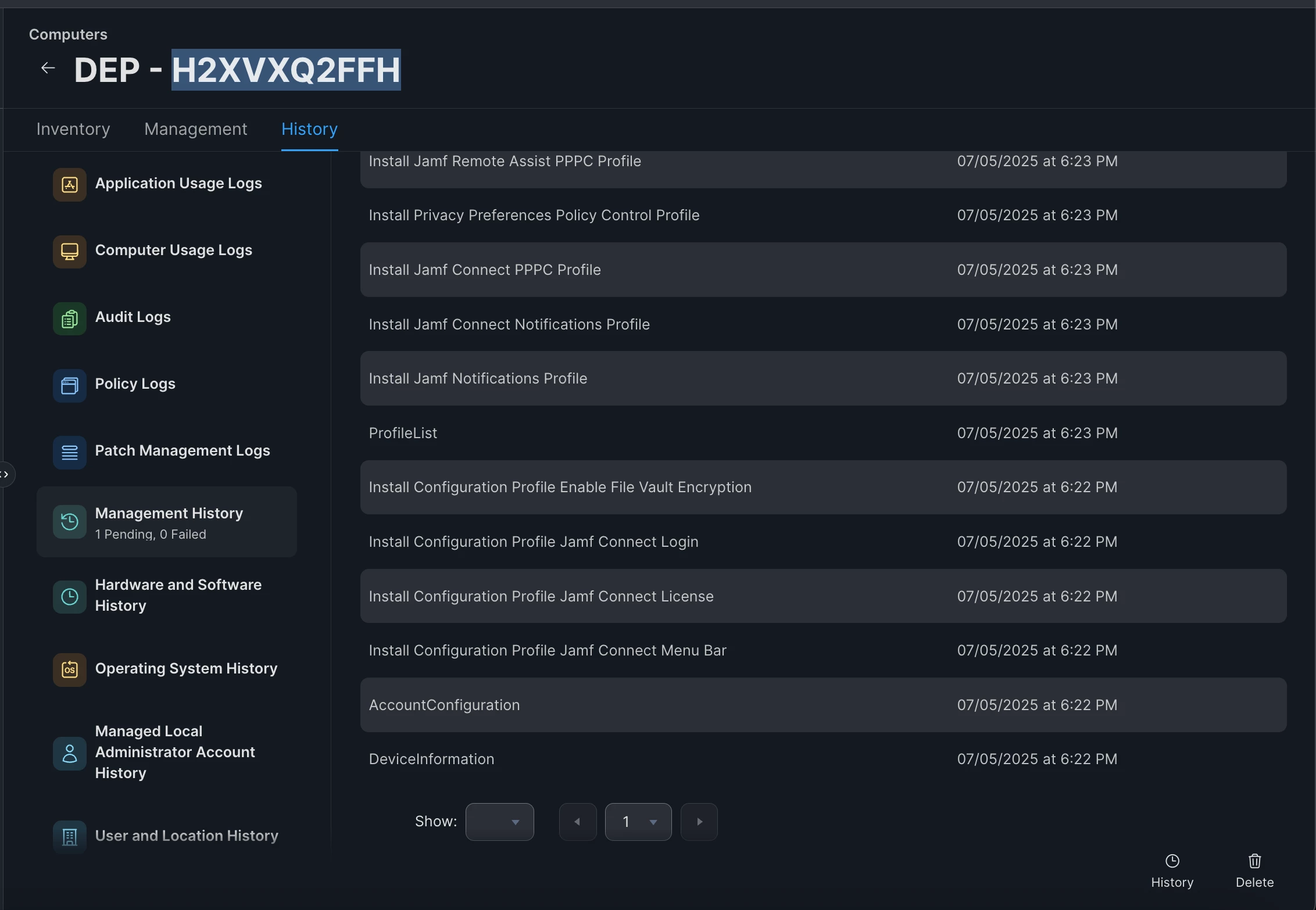Screen dimensions: 1316x910
Task: Click the Computer Usage Logs monitor icon
Action: click(x=70, y=251)
